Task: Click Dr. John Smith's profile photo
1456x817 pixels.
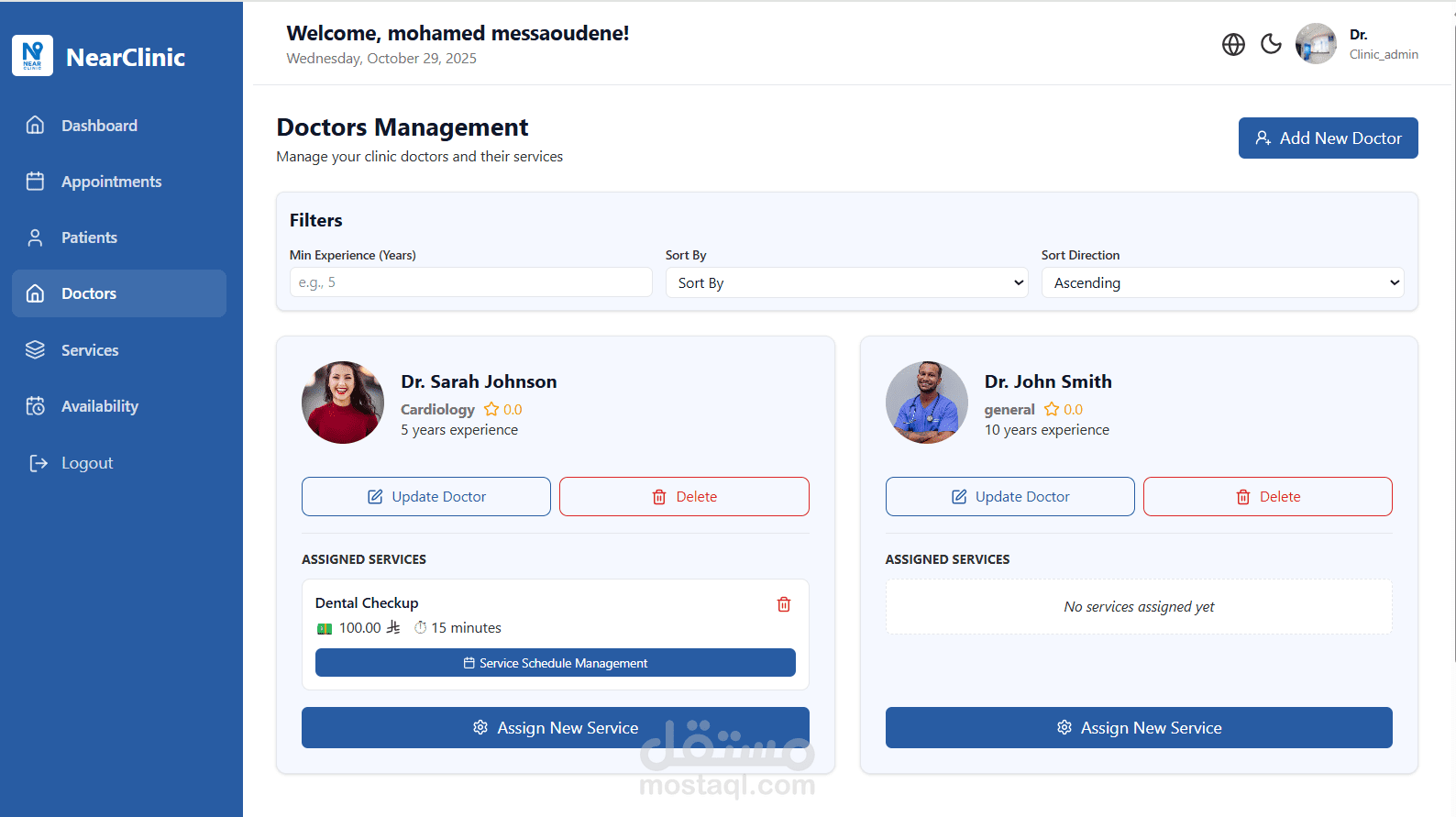Action: (x=927, y=403)
